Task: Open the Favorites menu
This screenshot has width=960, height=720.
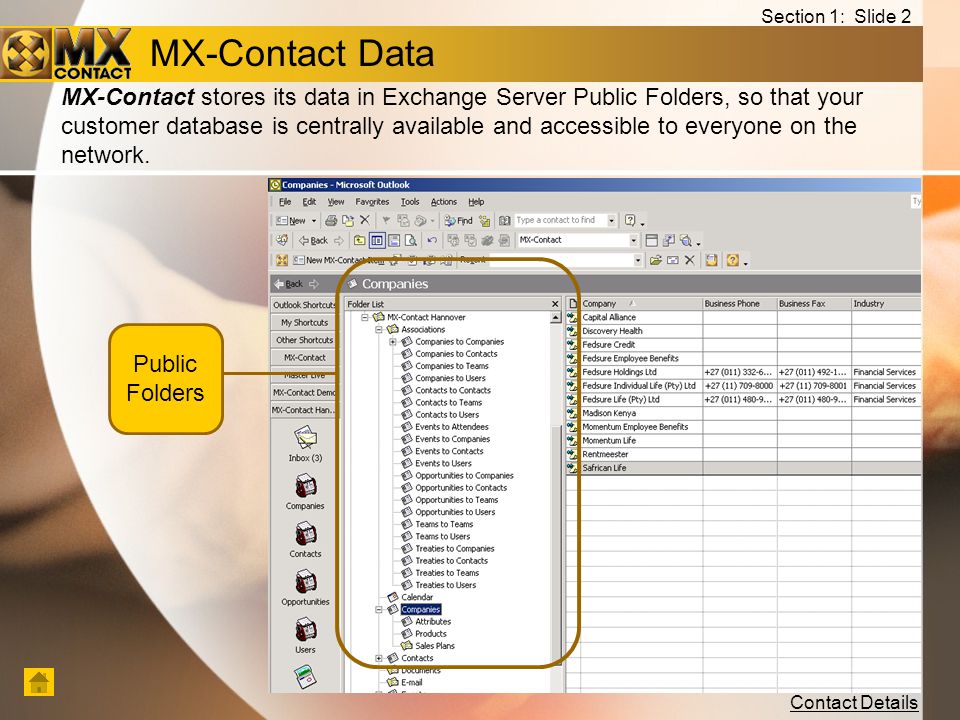Action: pyautogui.click(x=372, y=201)
